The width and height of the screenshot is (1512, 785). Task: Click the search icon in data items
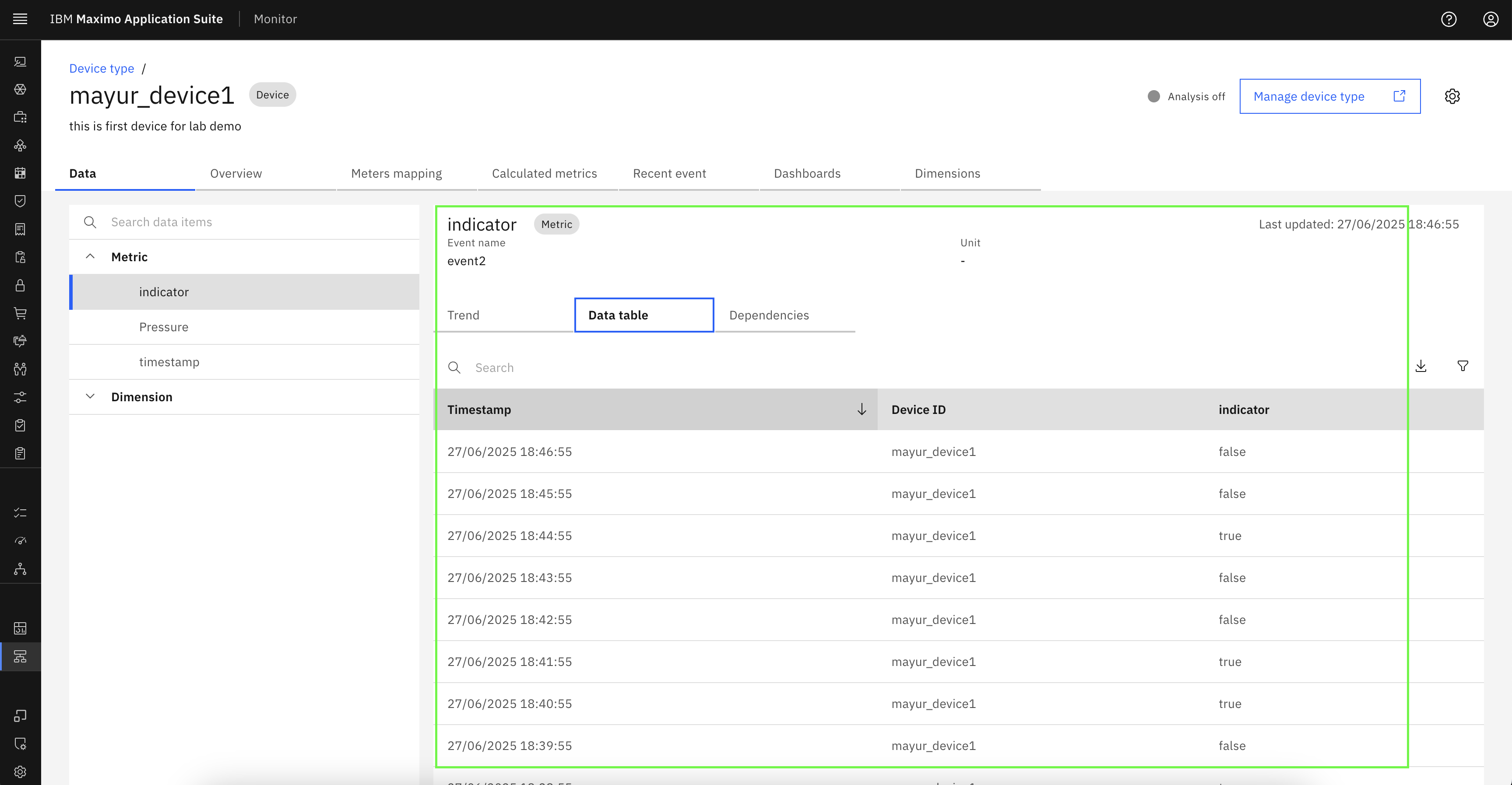(90, 222)
